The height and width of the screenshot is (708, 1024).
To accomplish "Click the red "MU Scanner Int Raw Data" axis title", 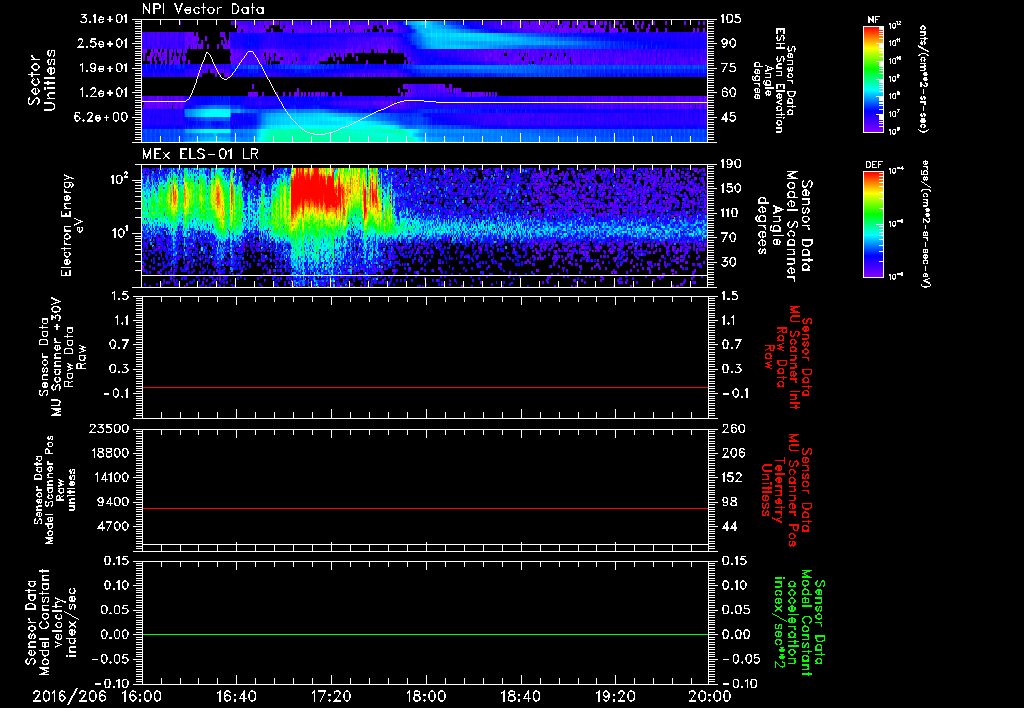I will (788, 357).
